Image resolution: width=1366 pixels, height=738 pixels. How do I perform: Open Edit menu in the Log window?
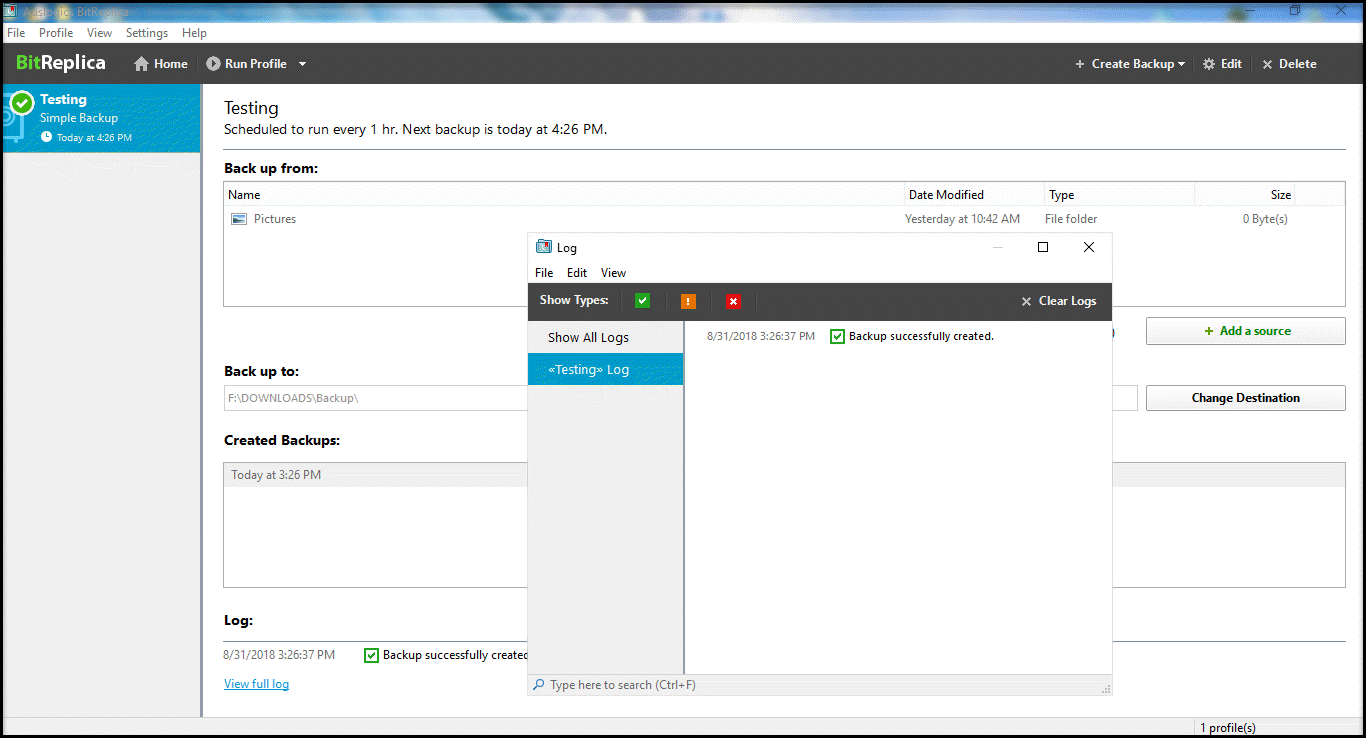[577, 273]
